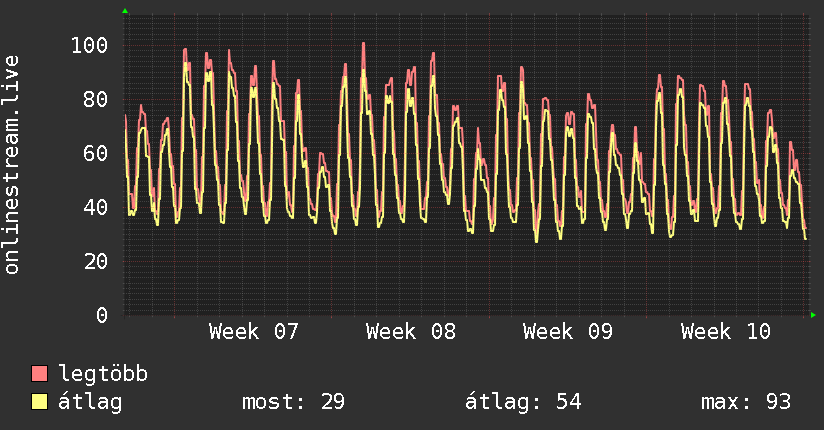Click the Week 10 axis label

[726, 332]
